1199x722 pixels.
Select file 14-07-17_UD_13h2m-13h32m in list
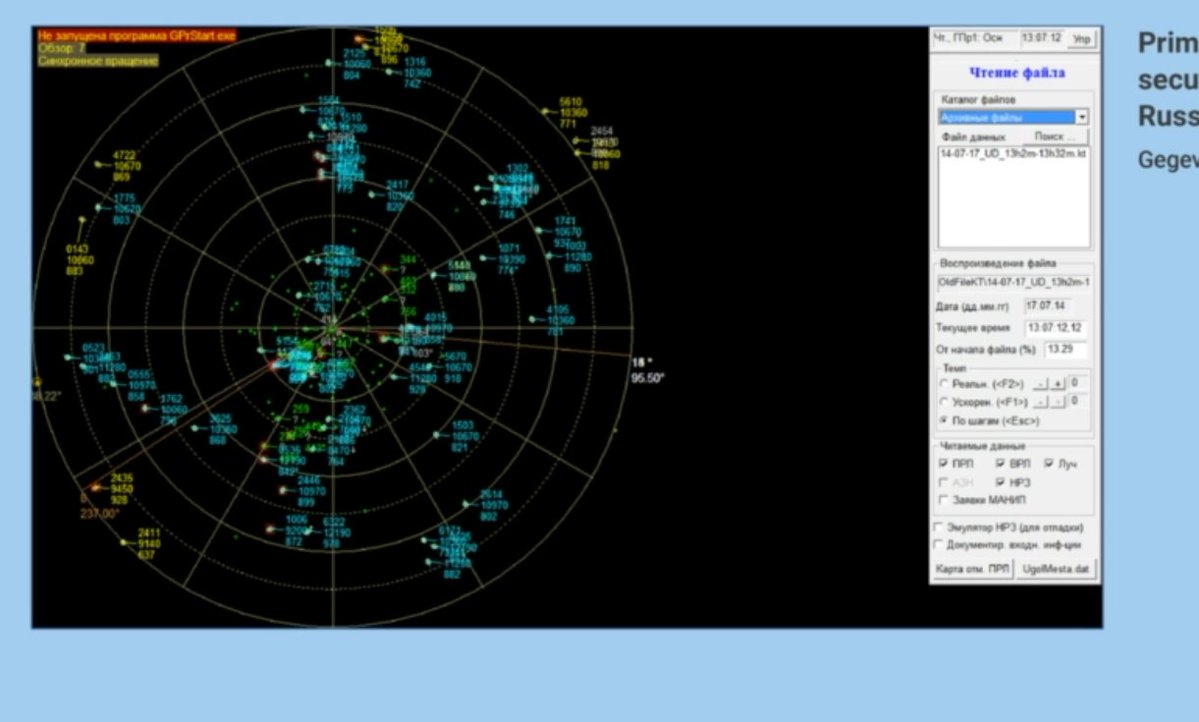tap(1013, 154)
